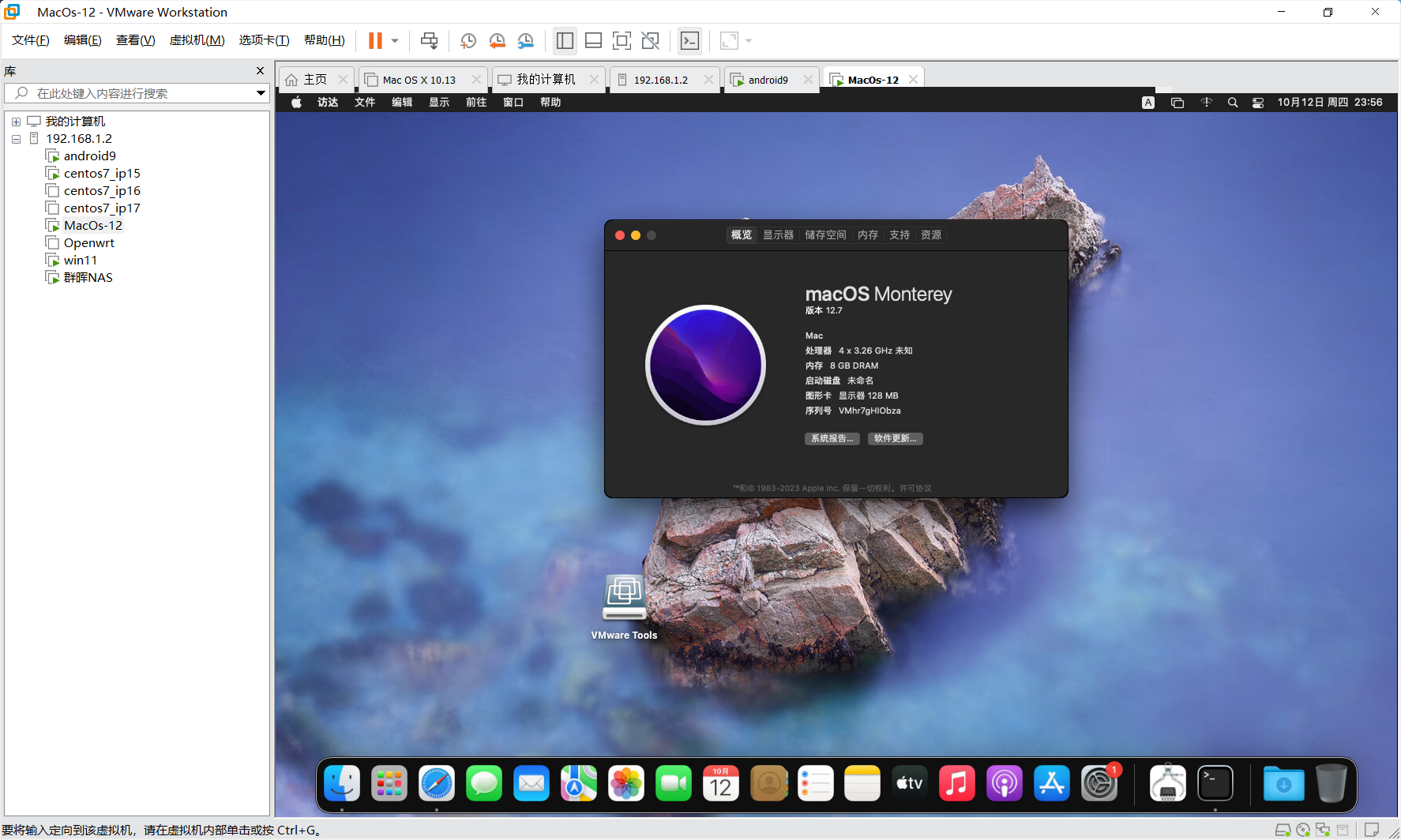Open the library search filter dropdown
This screenshot has height=840, width=1401.
point(261,93)
